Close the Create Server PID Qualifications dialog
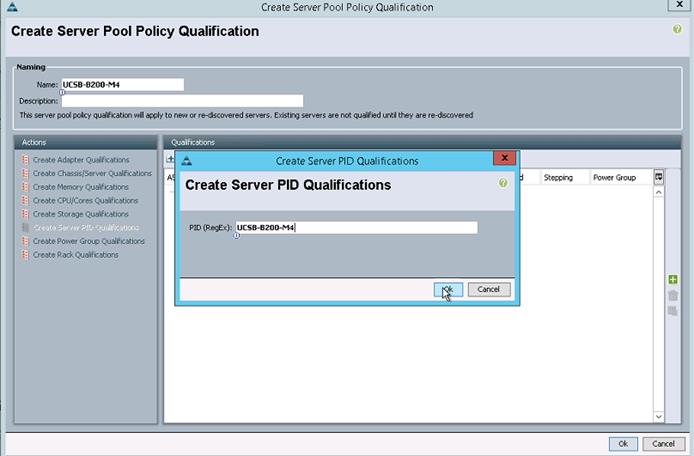This screenshot has height=456, width=694. pos(504,158)
